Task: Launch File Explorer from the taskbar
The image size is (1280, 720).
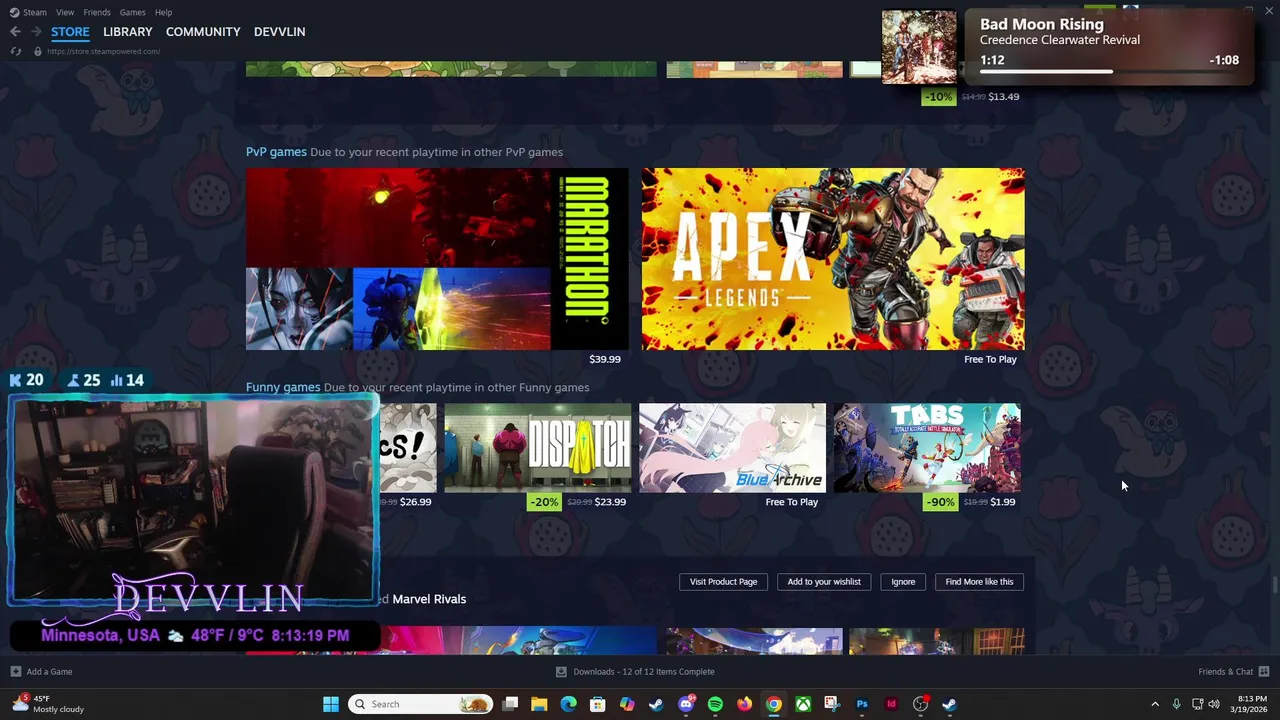Action: [539, 704]
